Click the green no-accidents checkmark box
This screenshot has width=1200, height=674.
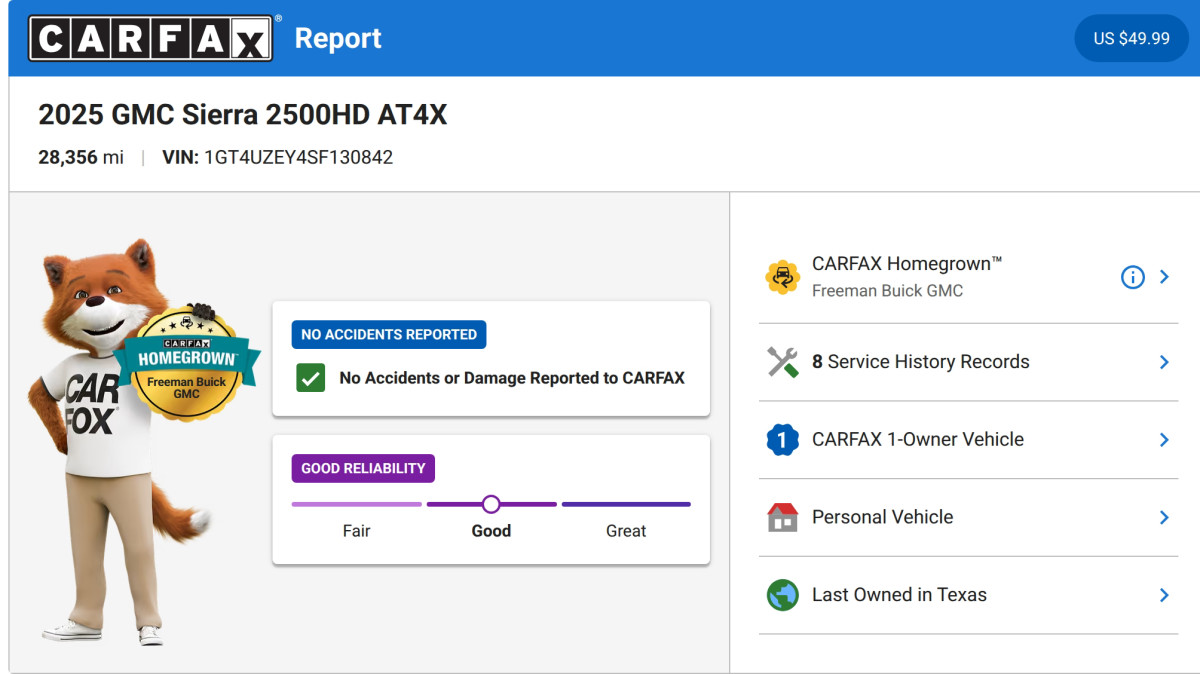[311, 378]
